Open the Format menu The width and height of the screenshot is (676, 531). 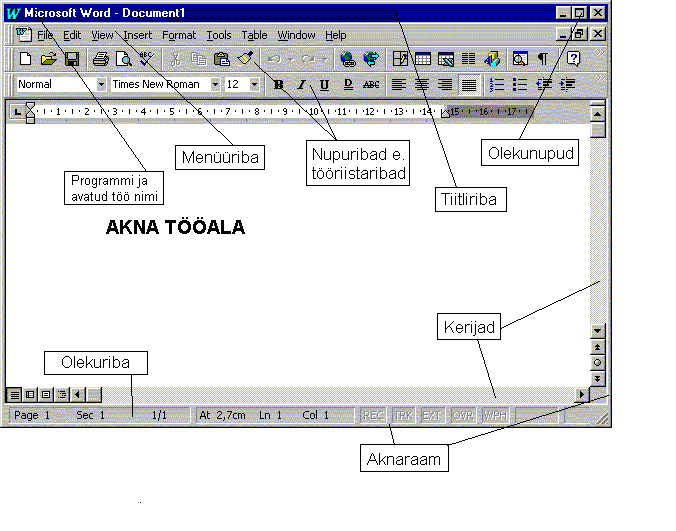tap(179, 35)
